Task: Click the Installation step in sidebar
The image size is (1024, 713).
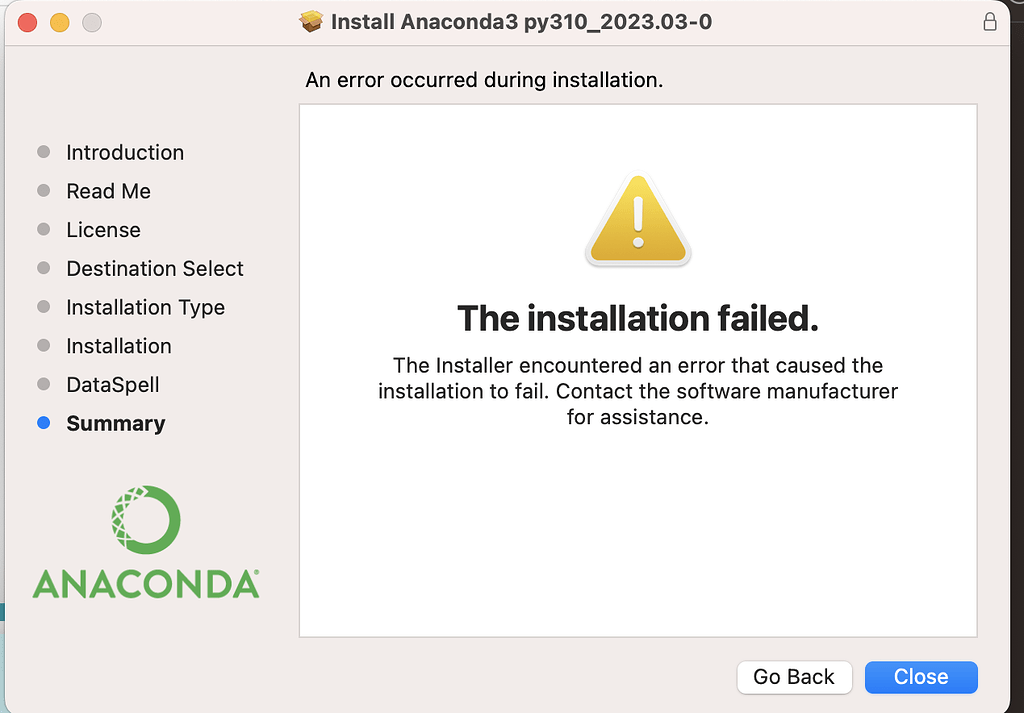Action: point(119,346)
